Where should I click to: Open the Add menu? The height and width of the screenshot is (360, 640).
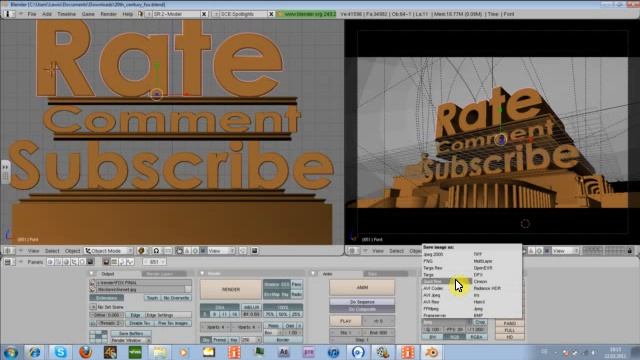(47, 14)
